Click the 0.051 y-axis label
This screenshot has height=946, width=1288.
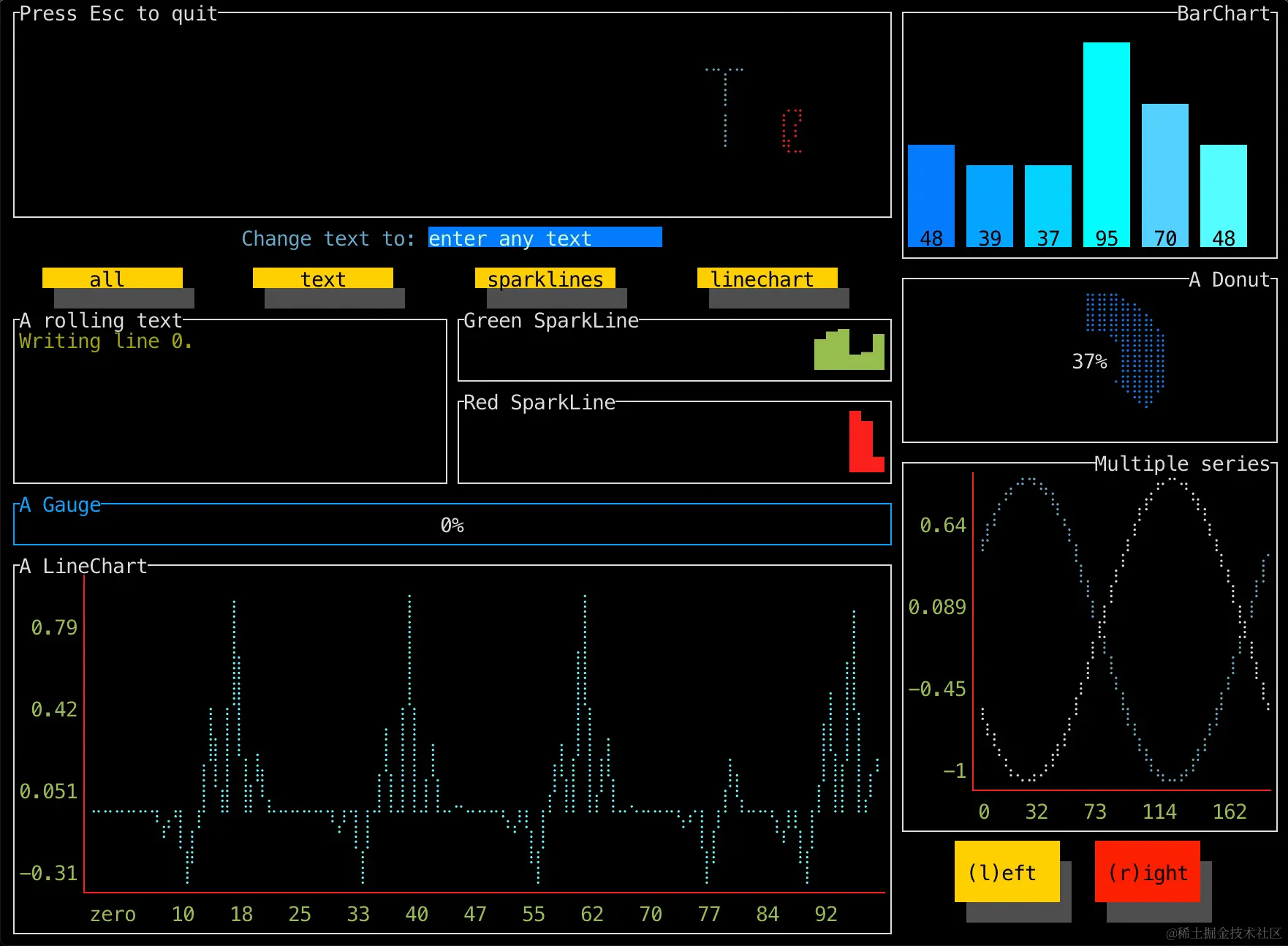click(x=48, y=791)
